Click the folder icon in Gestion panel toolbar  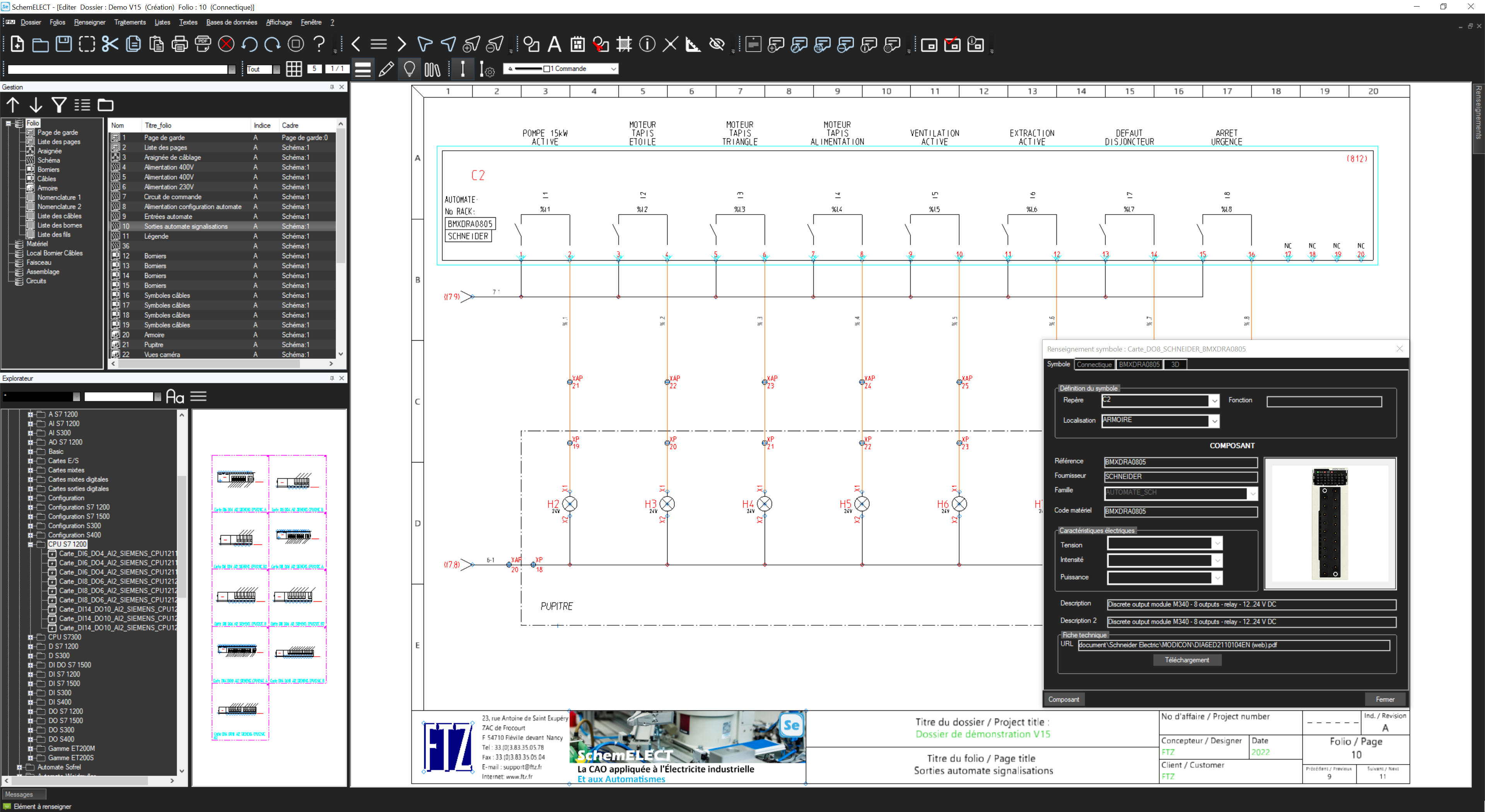coord(105,105)
